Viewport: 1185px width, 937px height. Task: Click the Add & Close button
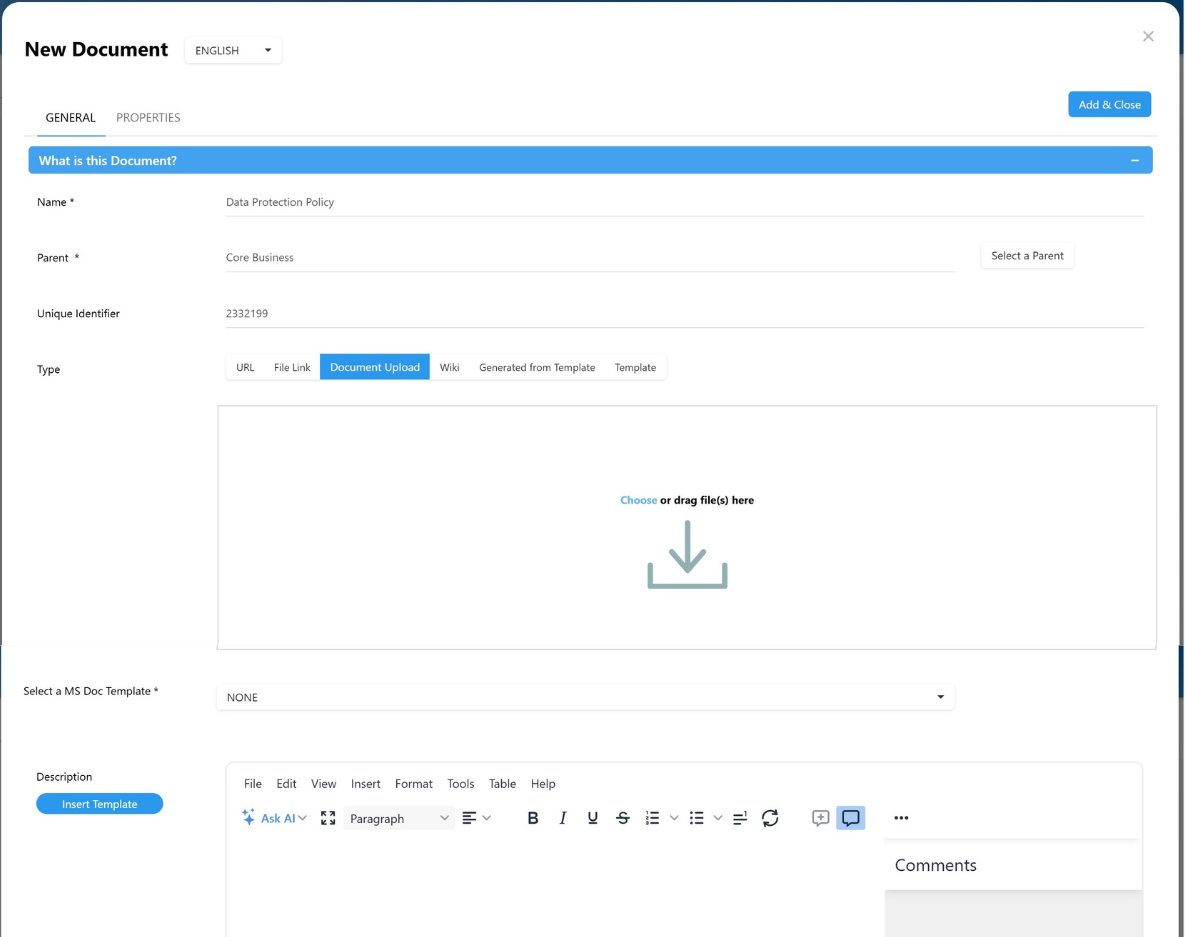(1109, 104)
